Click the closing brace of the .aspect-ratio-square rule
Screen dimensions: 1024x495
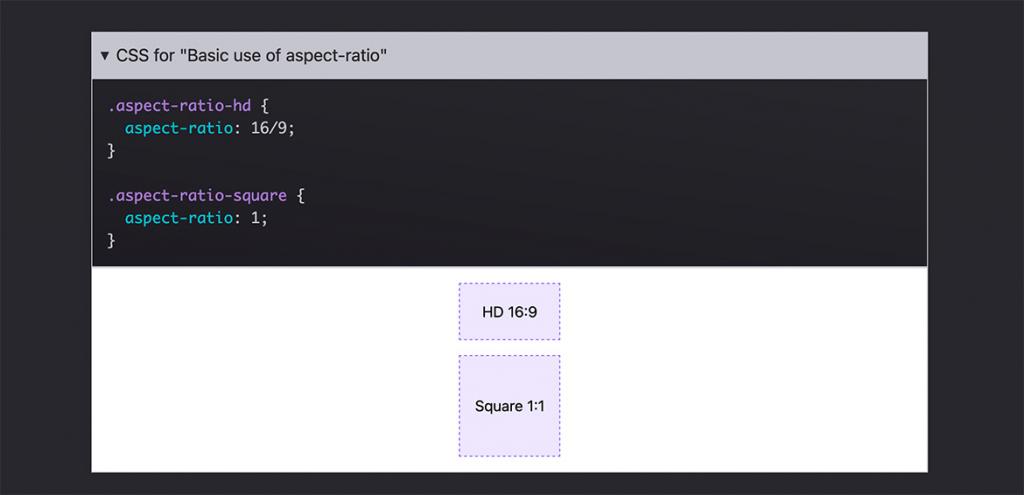point(112,241)
